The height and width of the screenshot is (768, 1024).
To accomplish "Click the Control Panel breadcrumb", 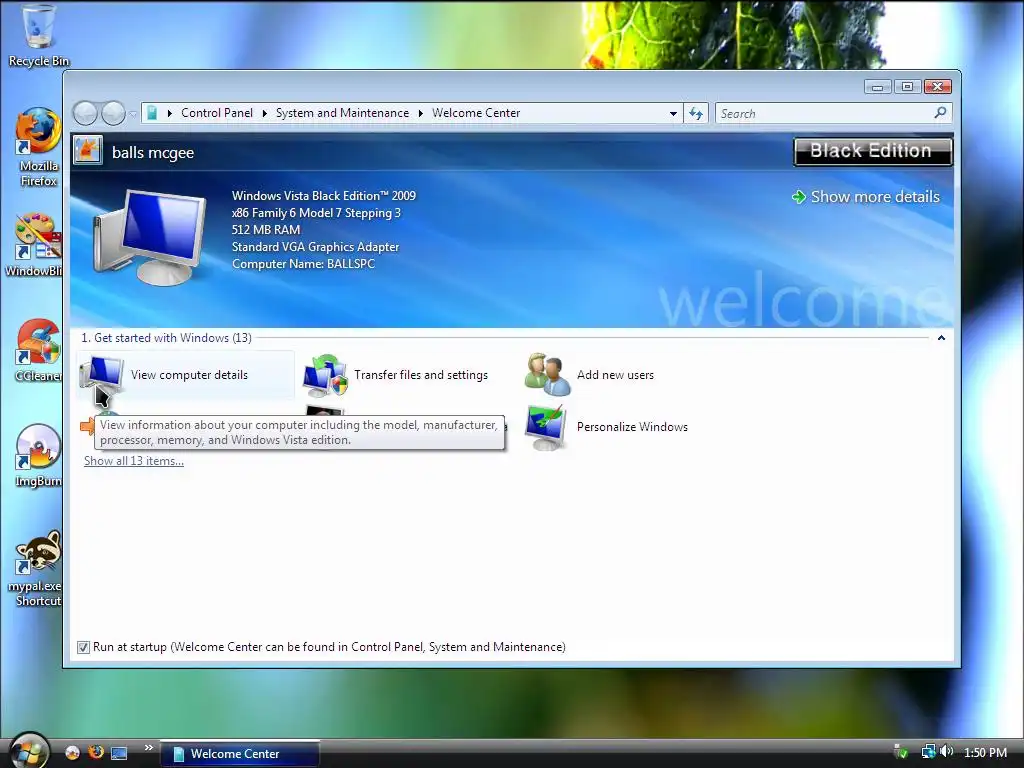I will [217, 113].
